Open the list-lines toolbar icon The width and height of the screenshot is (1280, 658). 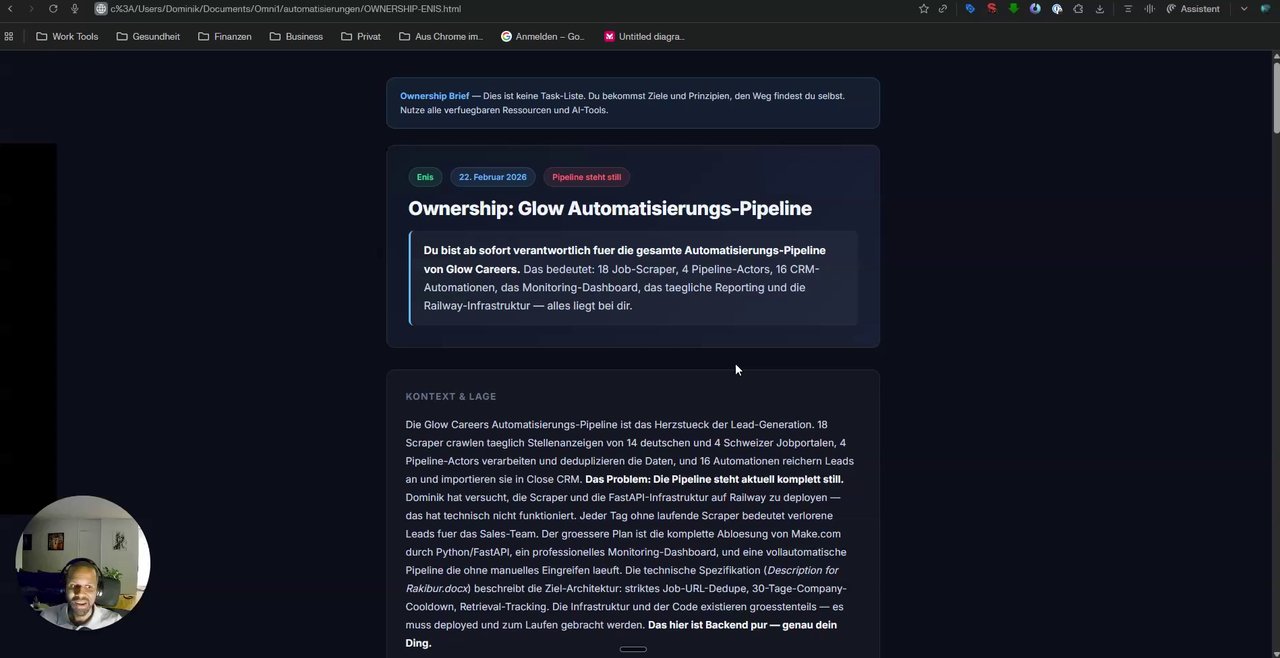click(1128, 9)
